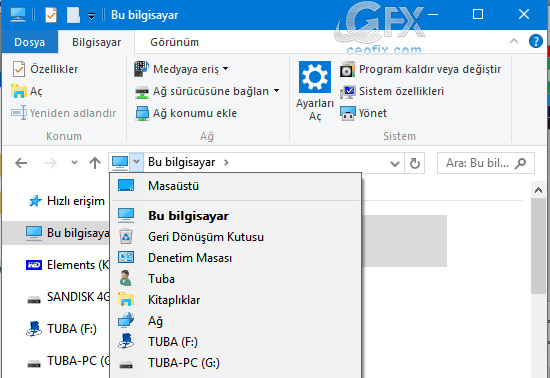The width and height of the screenshot is (550, 378).
Task: Open settings via the Ayarları Aç gear icon
Action: tap(315, 77)
